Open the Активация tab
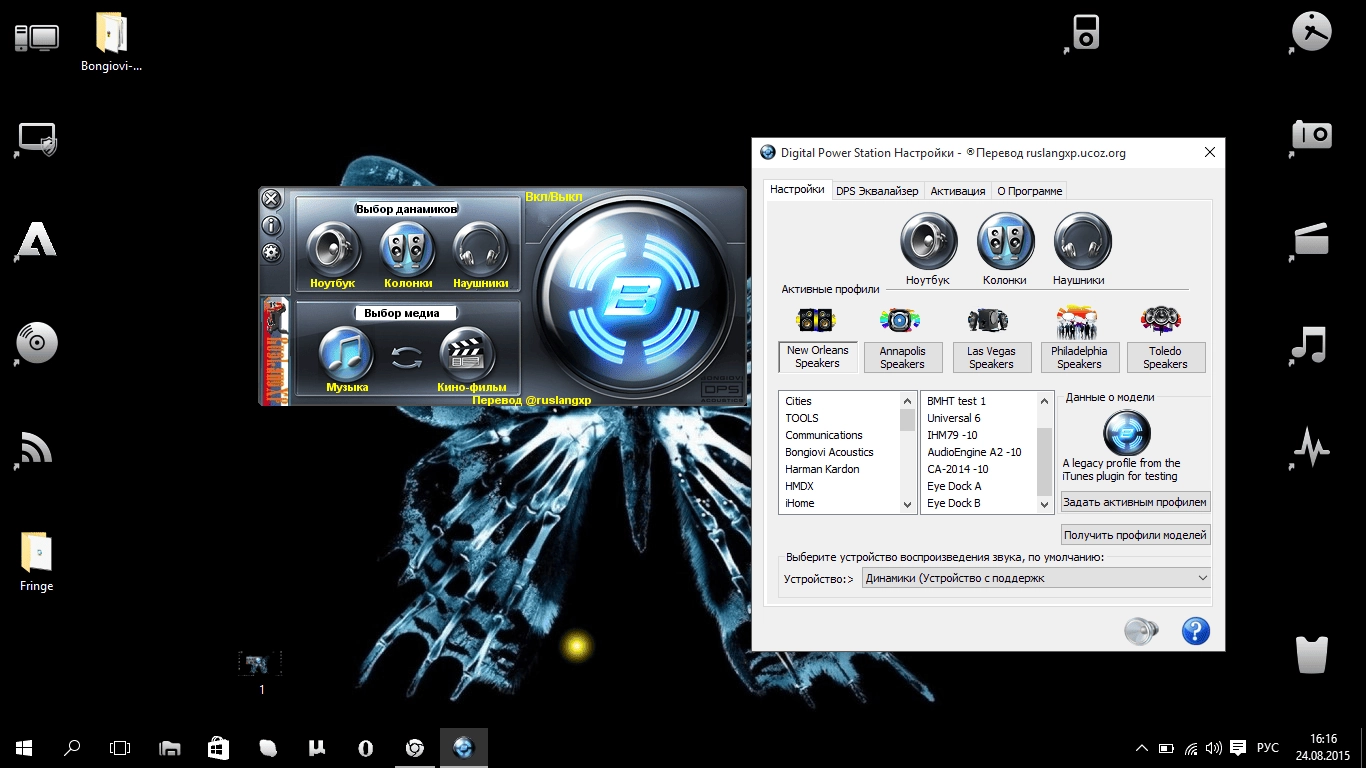This screenshot has width=1366, height=768. coord(958,191)
